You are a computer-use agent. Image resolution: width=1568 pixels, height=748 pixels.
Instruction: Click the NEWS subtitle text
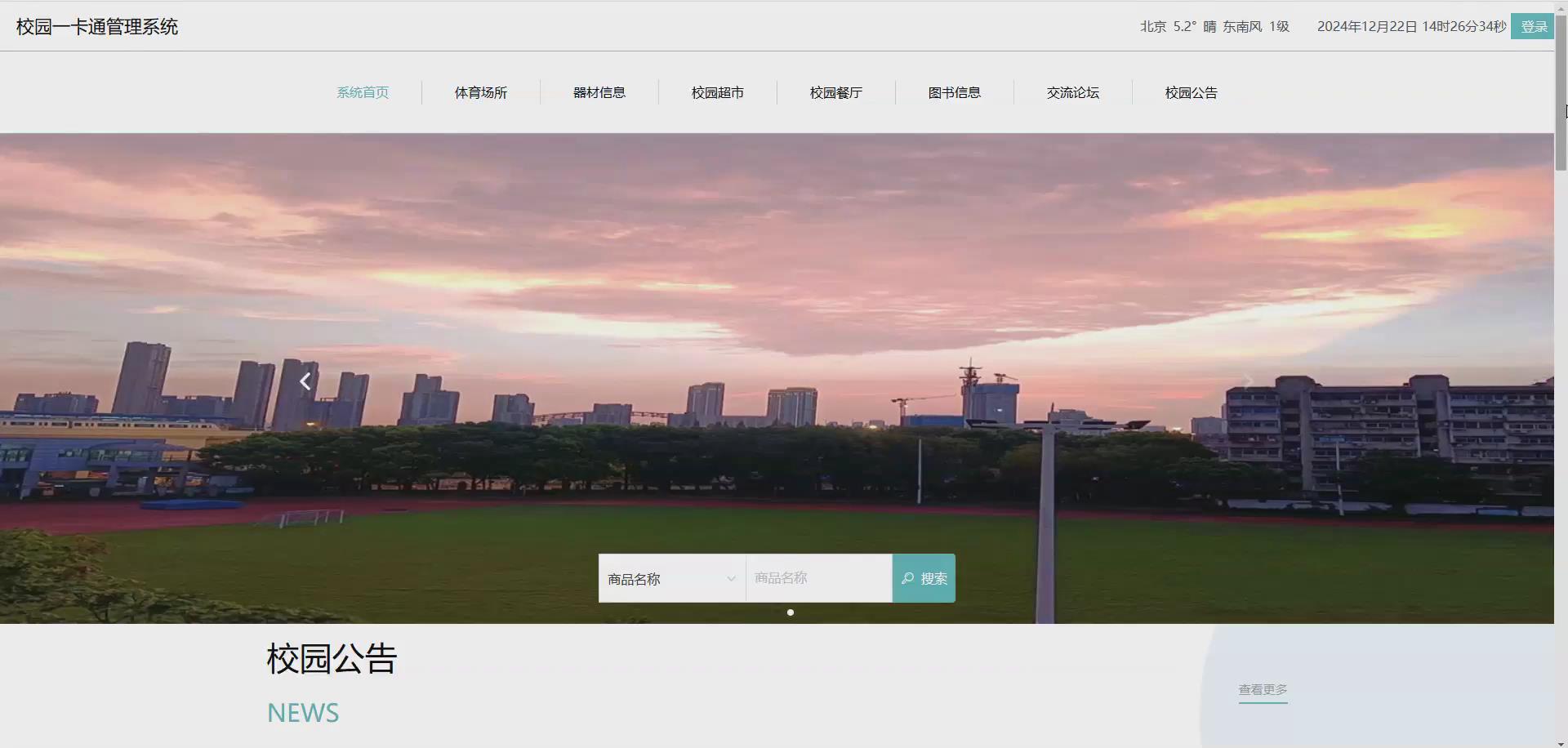(303, 713)
